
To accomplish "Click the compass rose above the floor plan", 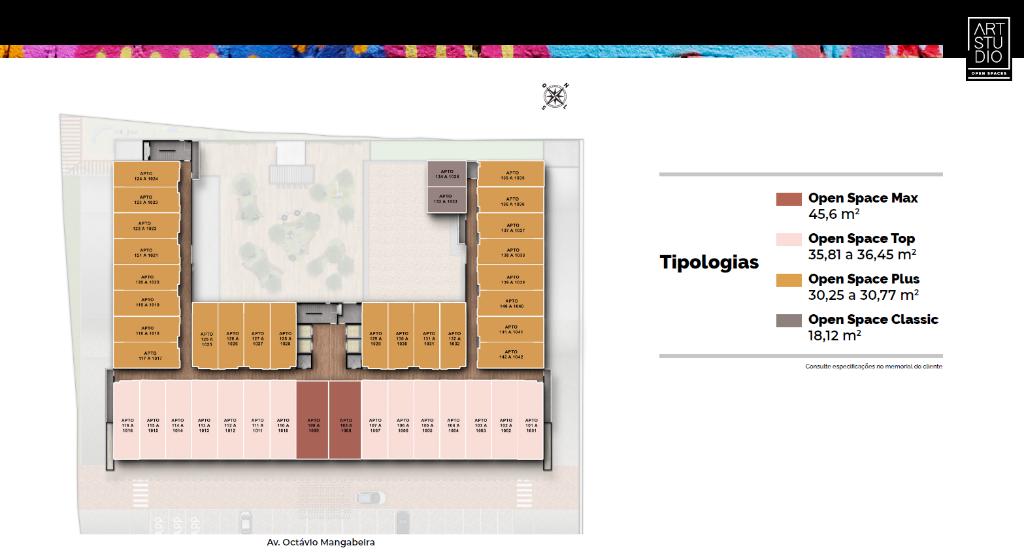I will [554, 95].
